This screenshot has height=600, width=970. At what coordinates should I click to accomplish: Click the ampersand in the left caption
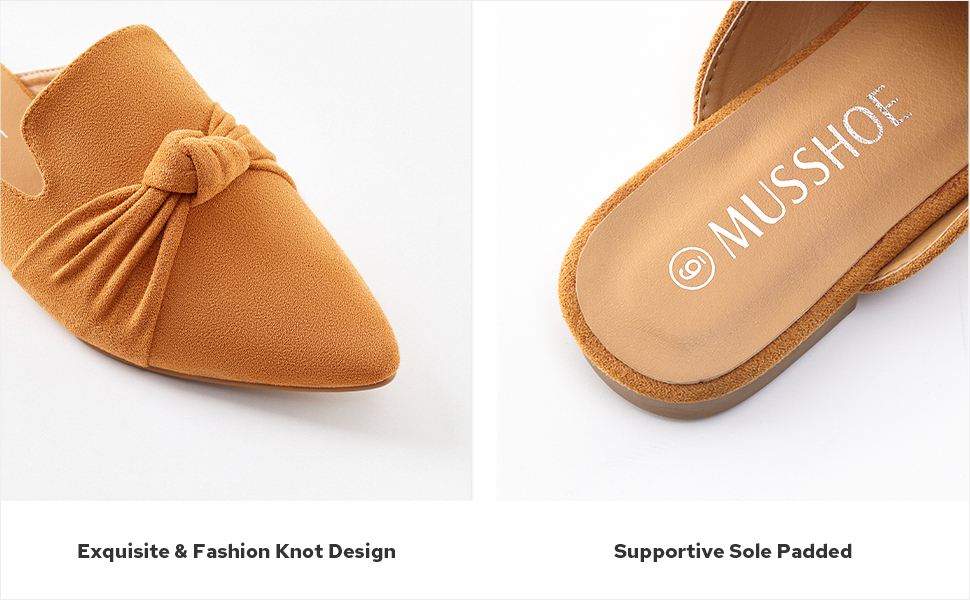pyautogui.click(x=180, y=551)
